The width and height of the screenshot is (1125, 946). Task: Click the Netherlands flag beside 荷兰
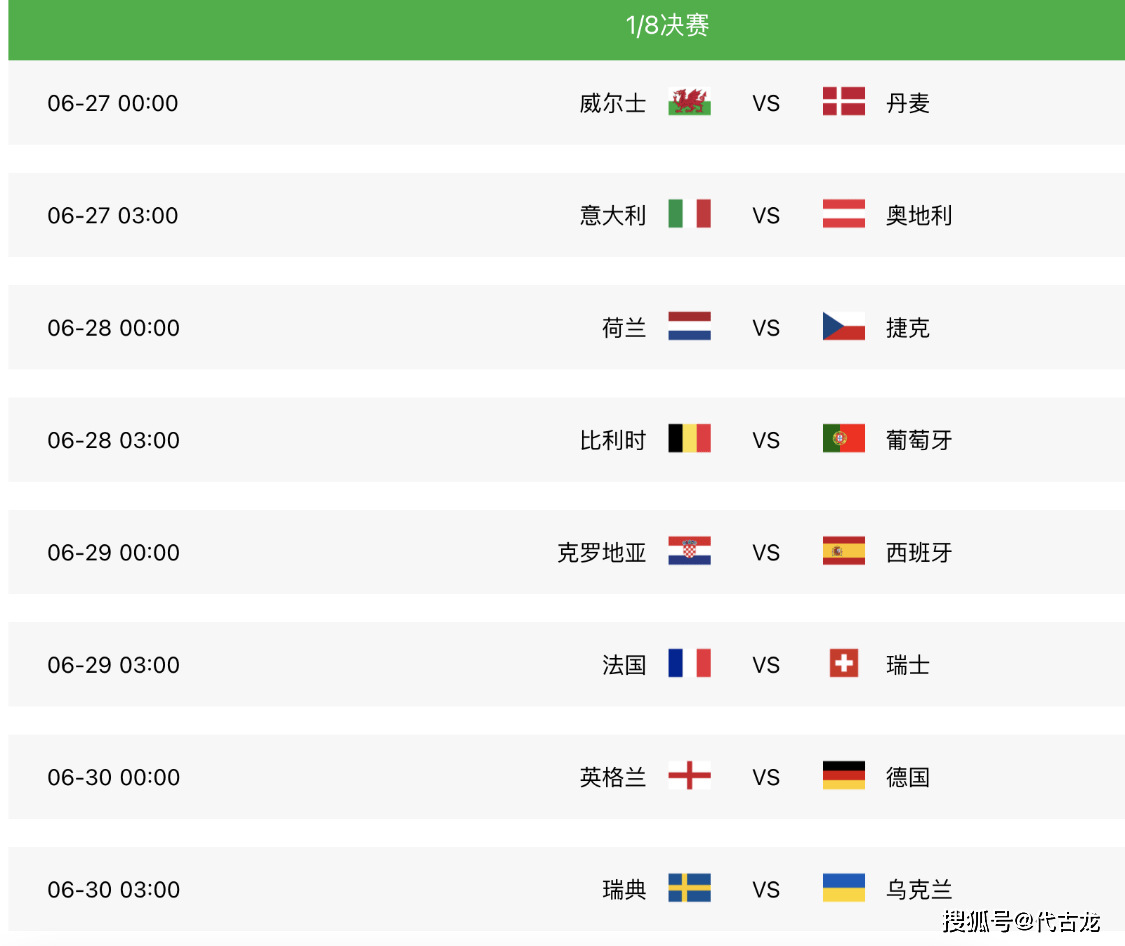pos(689,326)
